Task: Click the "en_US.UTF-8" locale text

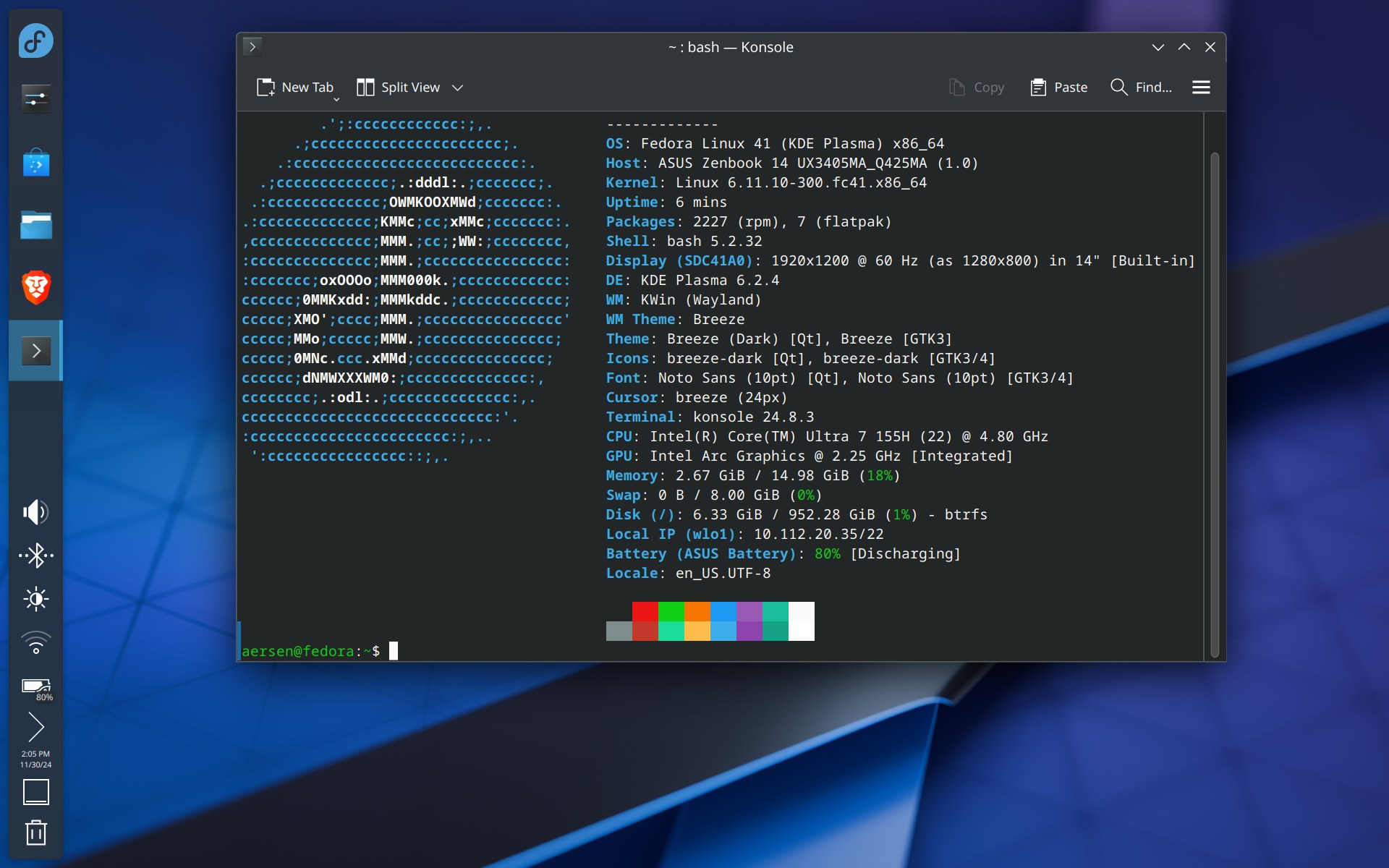Action: pyautogui.click(x=723, y=573)
